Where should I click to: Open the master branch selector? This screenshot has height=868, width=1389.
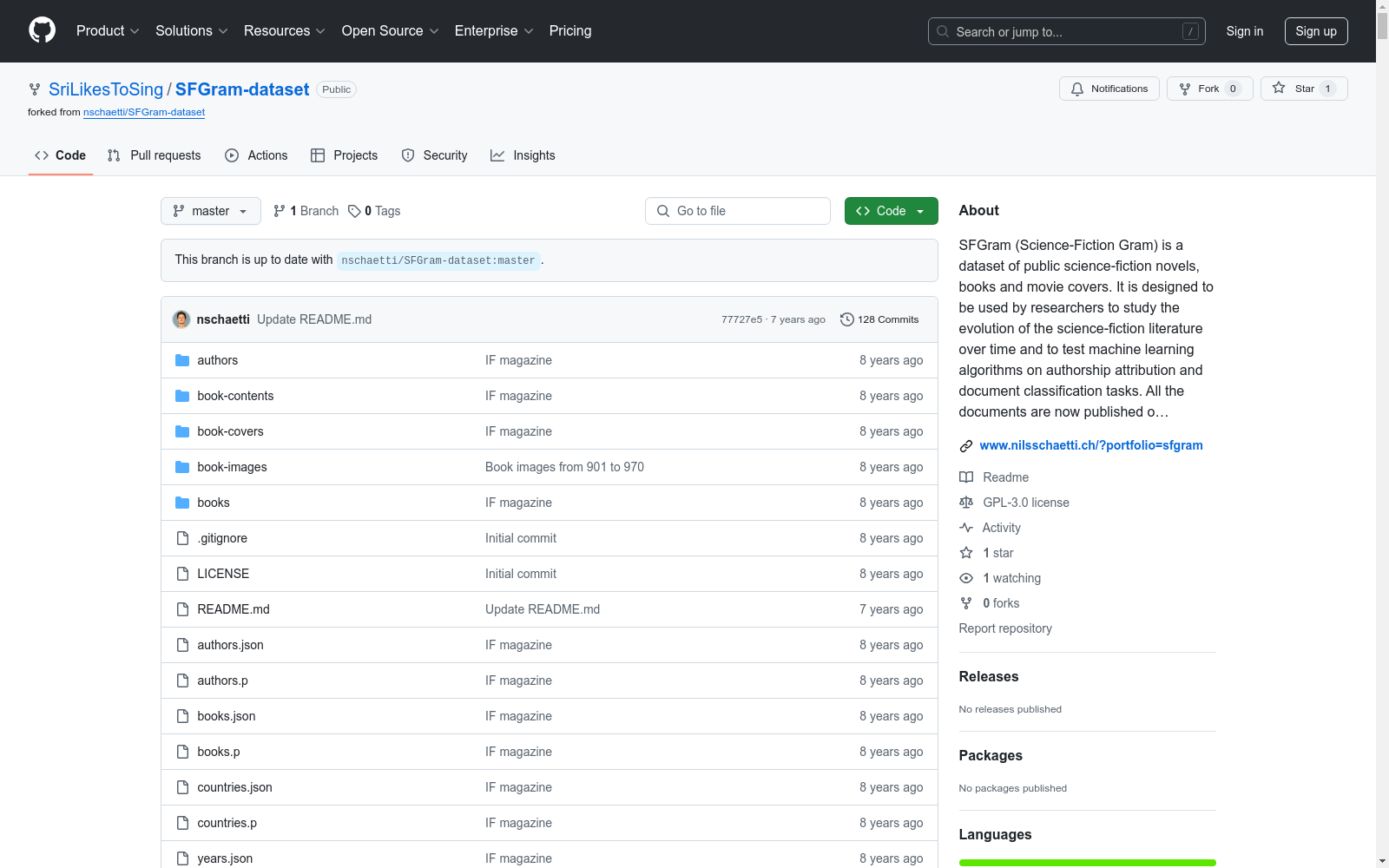[x=211, y=211]
